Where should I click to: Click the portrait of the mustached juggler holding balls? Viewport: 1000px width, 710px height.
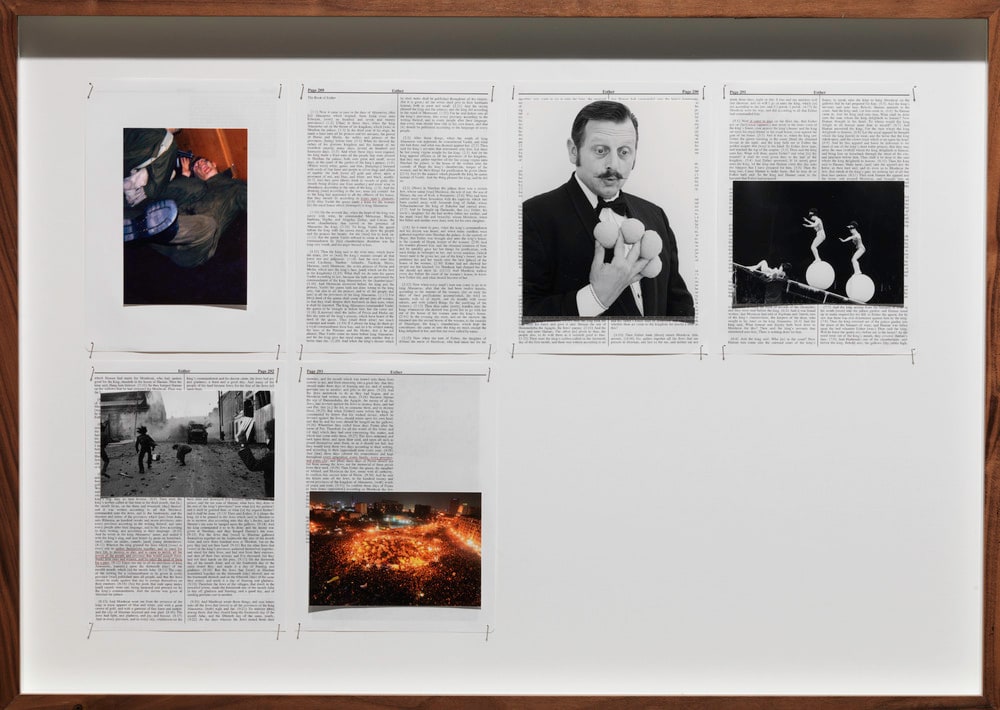608,210
